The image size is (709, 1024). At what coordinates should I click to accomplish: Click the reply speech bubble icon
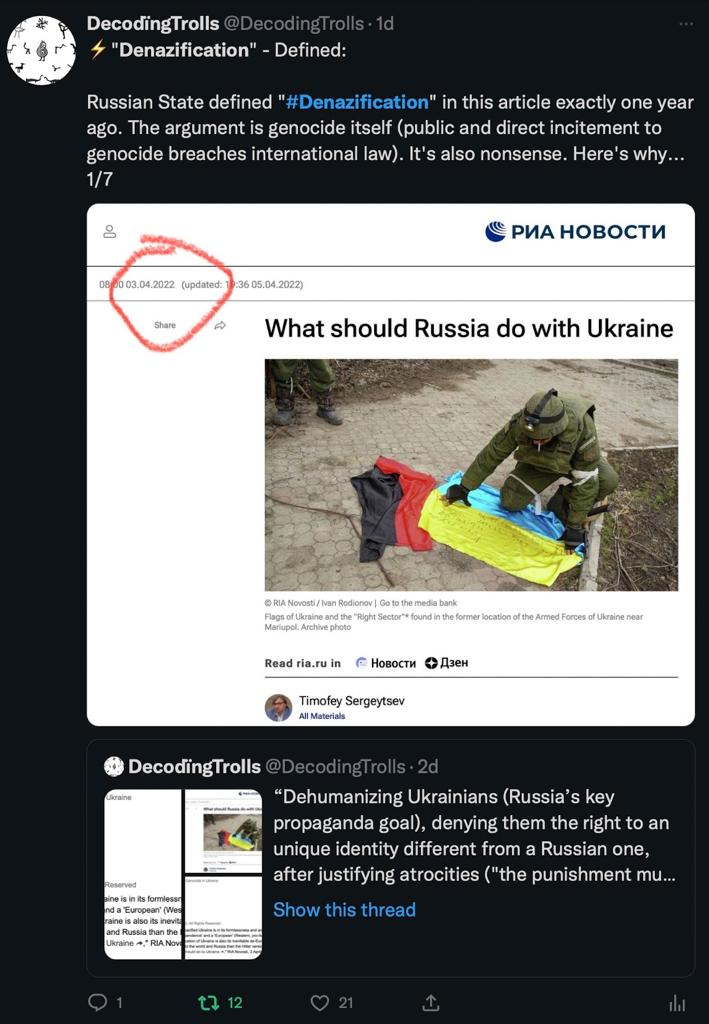click(x=97, y=1002)
